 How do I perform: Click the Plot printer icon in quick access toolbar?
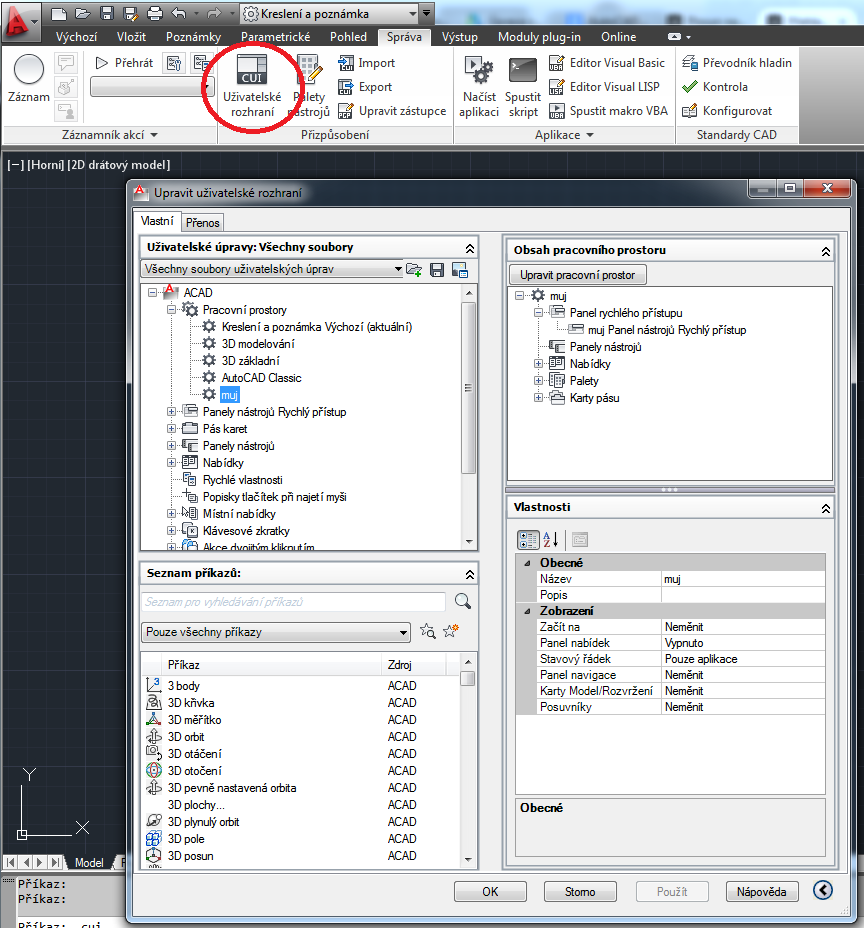(x=154, y=13)
